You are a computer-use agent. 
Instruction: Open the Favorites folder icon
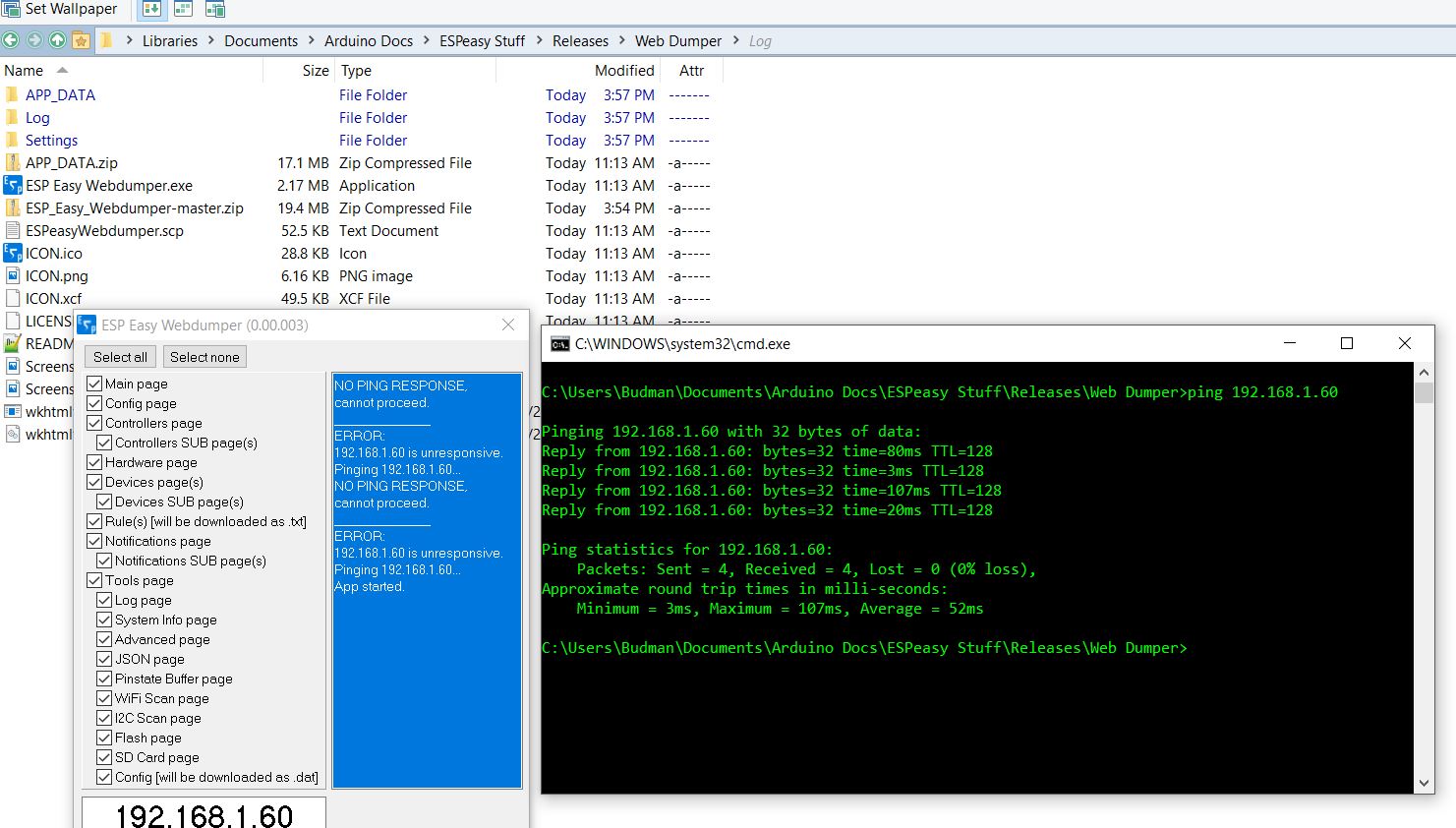81,40
